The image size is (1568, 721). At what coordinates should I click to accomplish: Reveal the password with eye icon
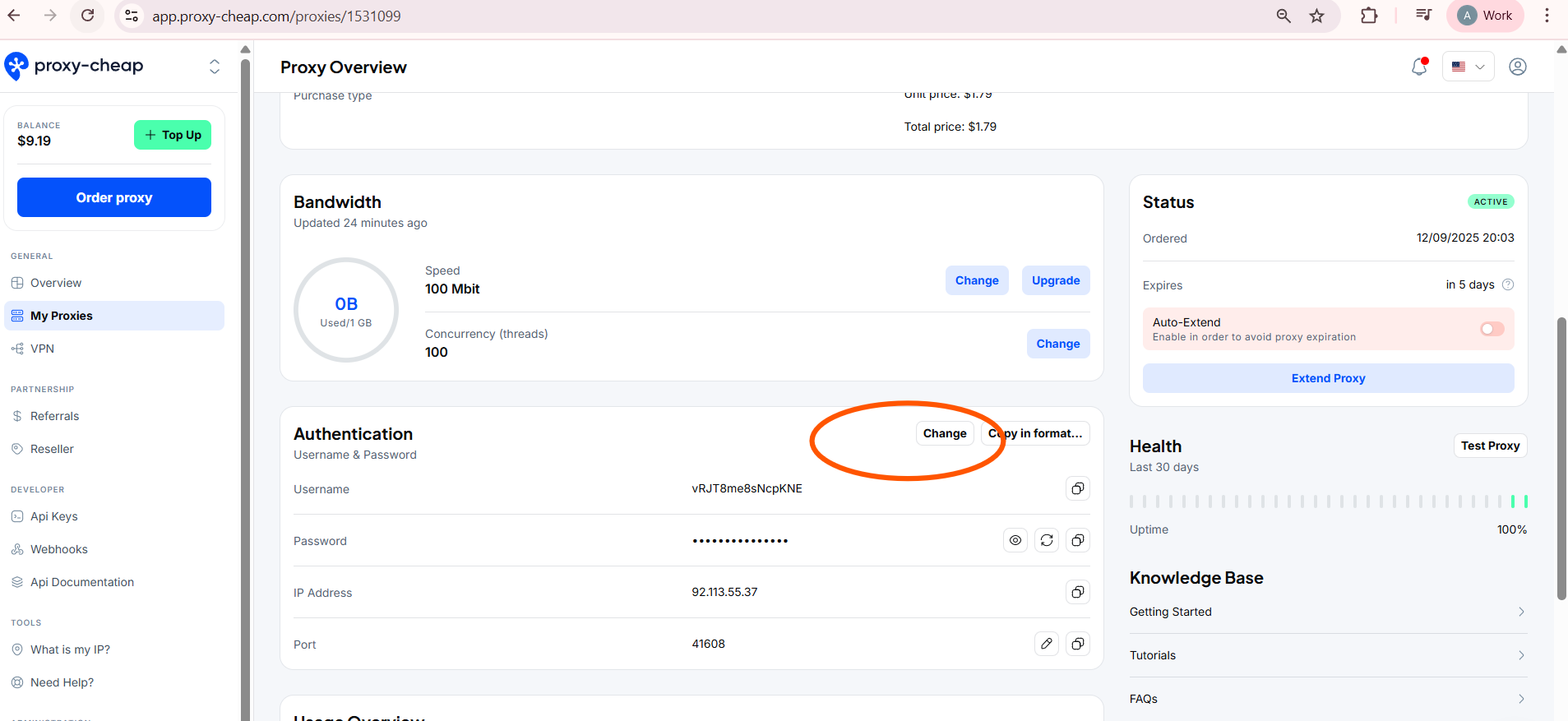[1015, 540]
